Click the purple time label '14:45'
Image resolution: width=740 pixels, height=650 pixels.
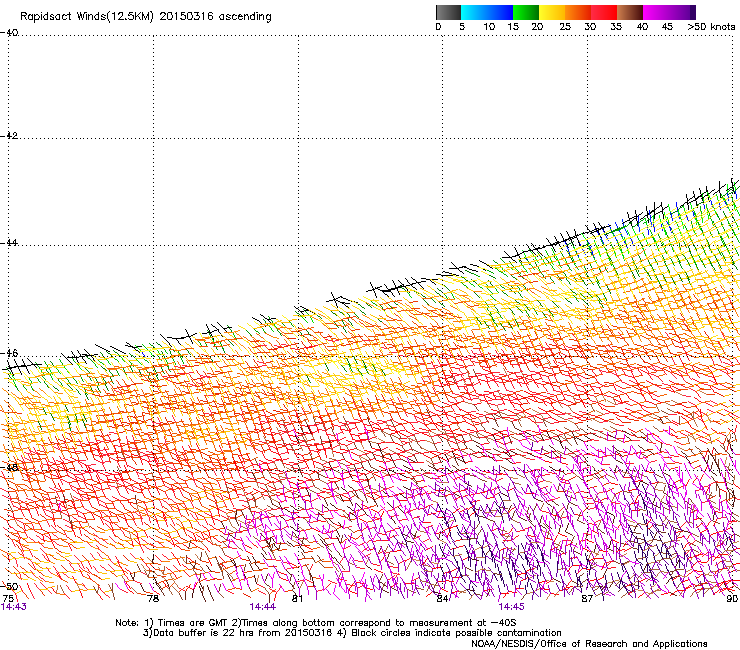tap(512, 607)
